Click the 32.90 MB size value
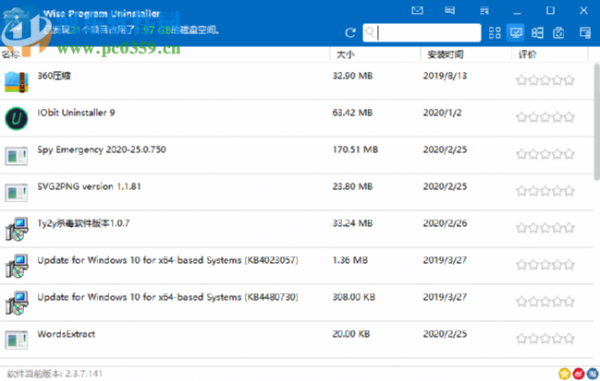Viewport: 600px width, 381px height. pyautogui.click(x=352, y=76)
